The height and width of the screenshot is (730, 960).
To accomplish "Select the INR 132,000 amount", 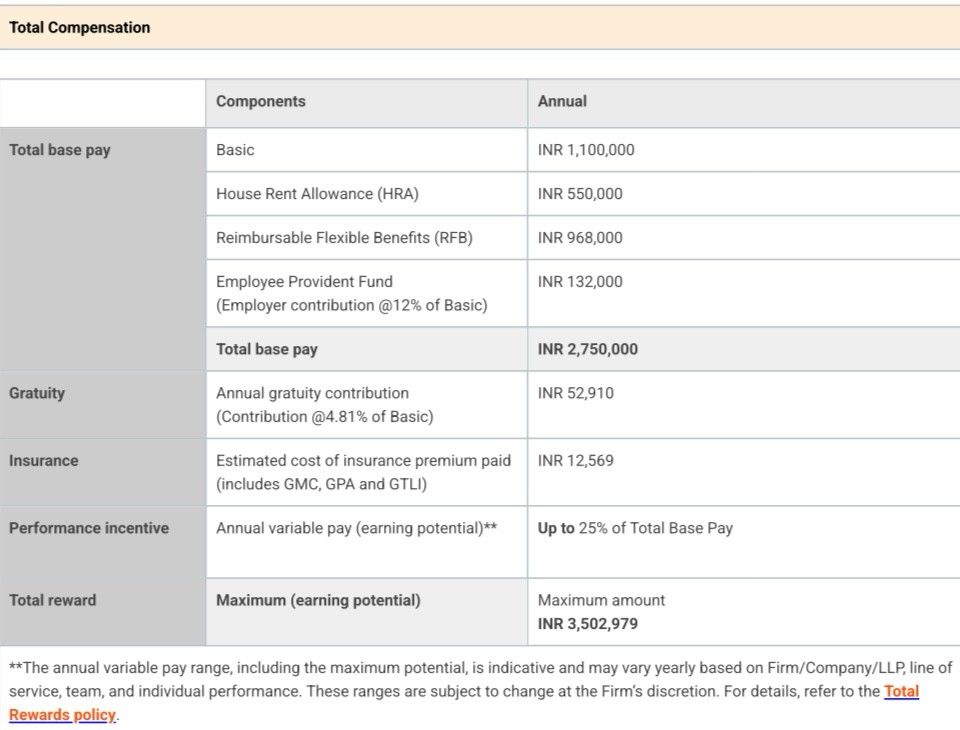I will [580, 282].
